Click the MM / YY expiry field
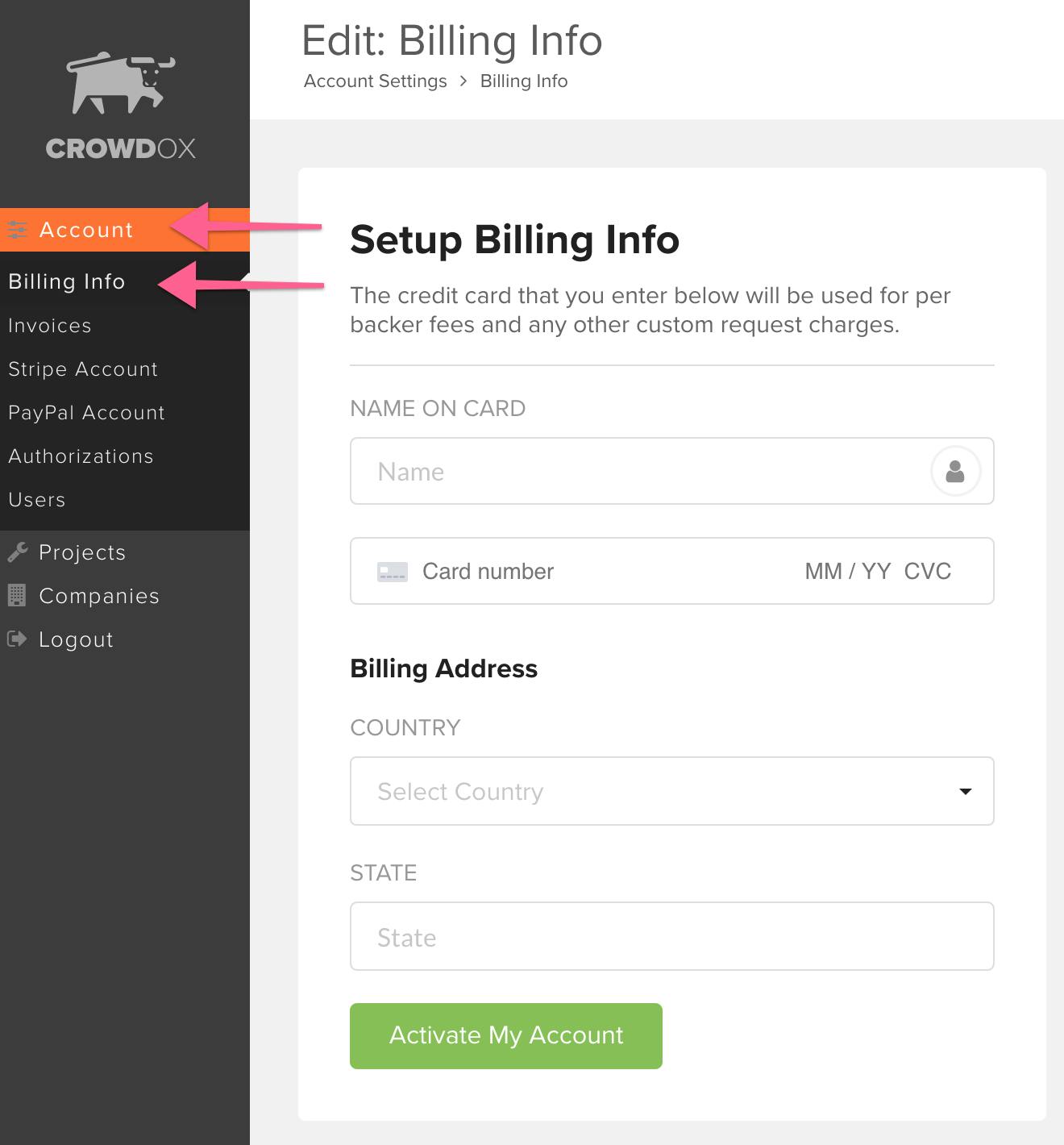The image size is (1064, 1145). tap(847, 572)
